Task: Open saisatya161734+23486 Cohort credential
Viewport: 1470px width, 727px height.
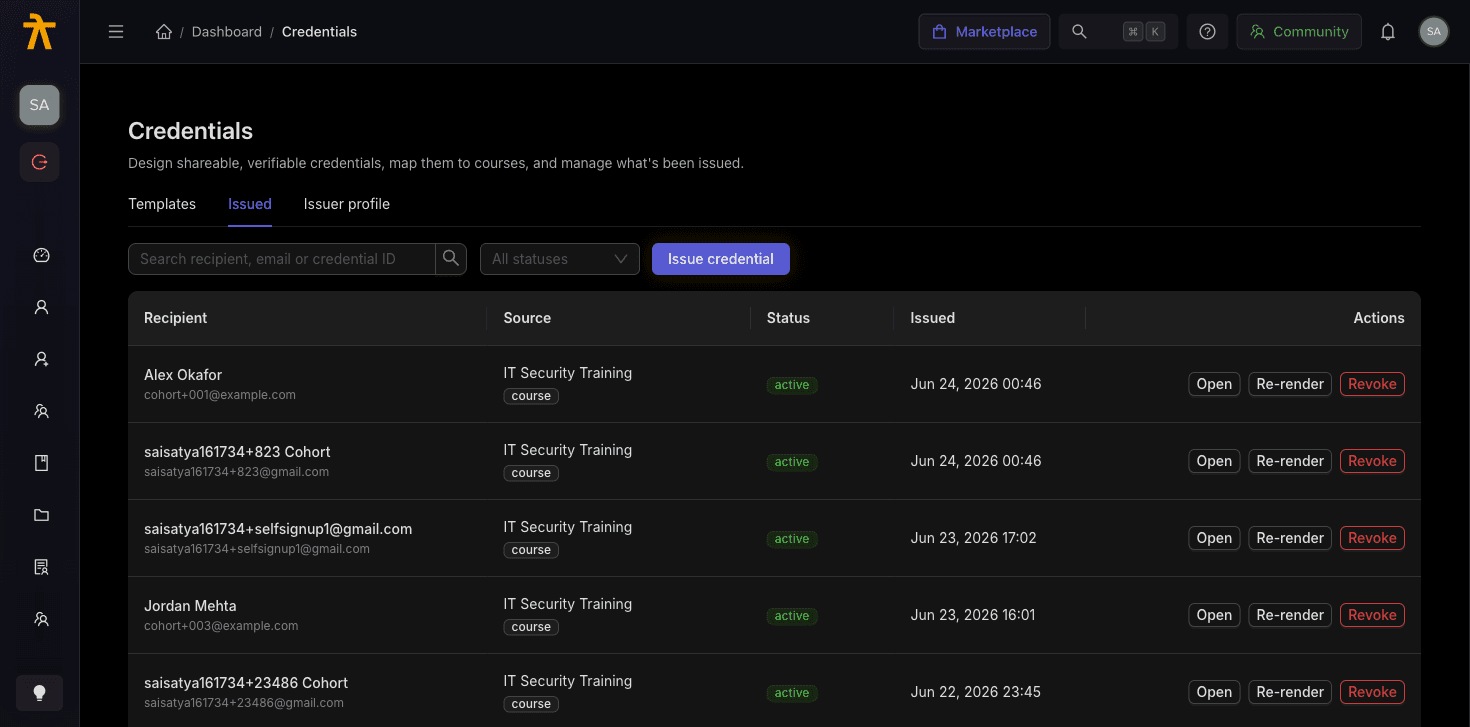Action: 1214,692
